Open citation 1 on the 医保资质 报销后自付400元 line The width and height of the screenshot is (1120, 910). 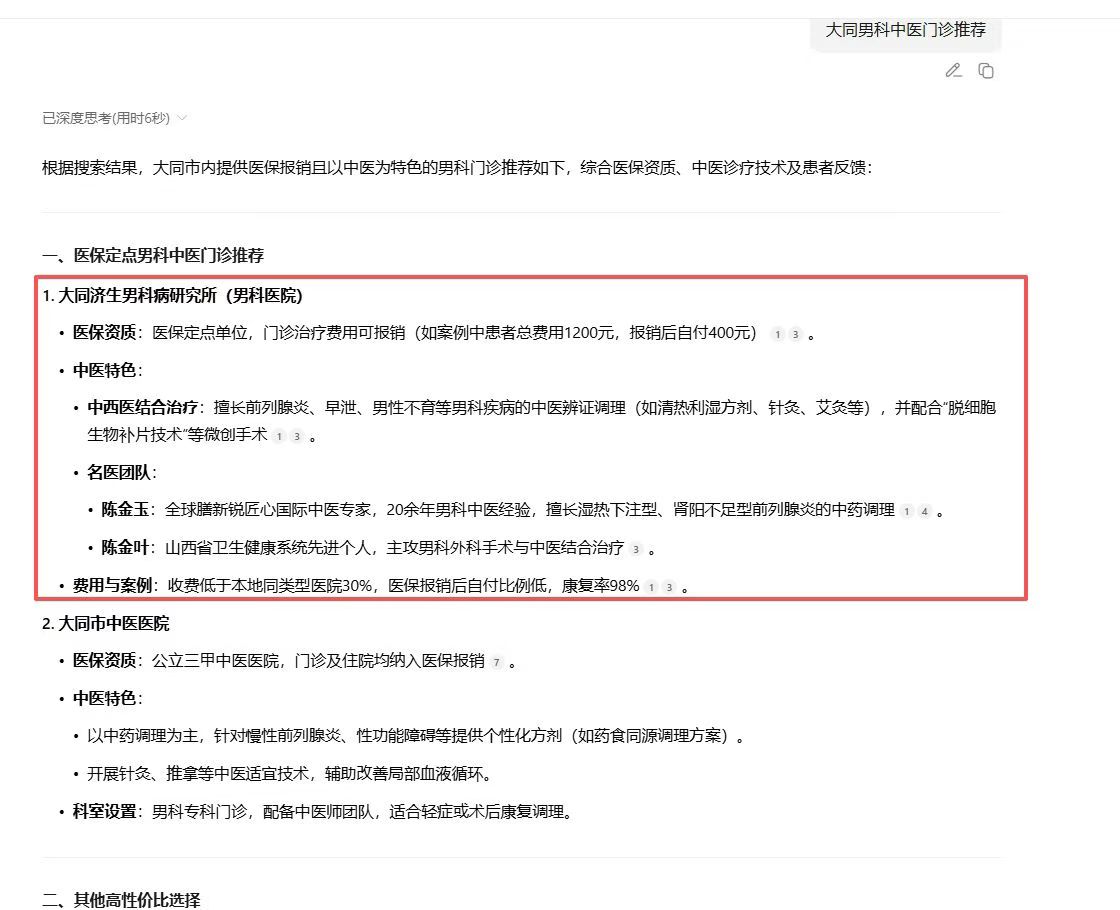point(777,334)
